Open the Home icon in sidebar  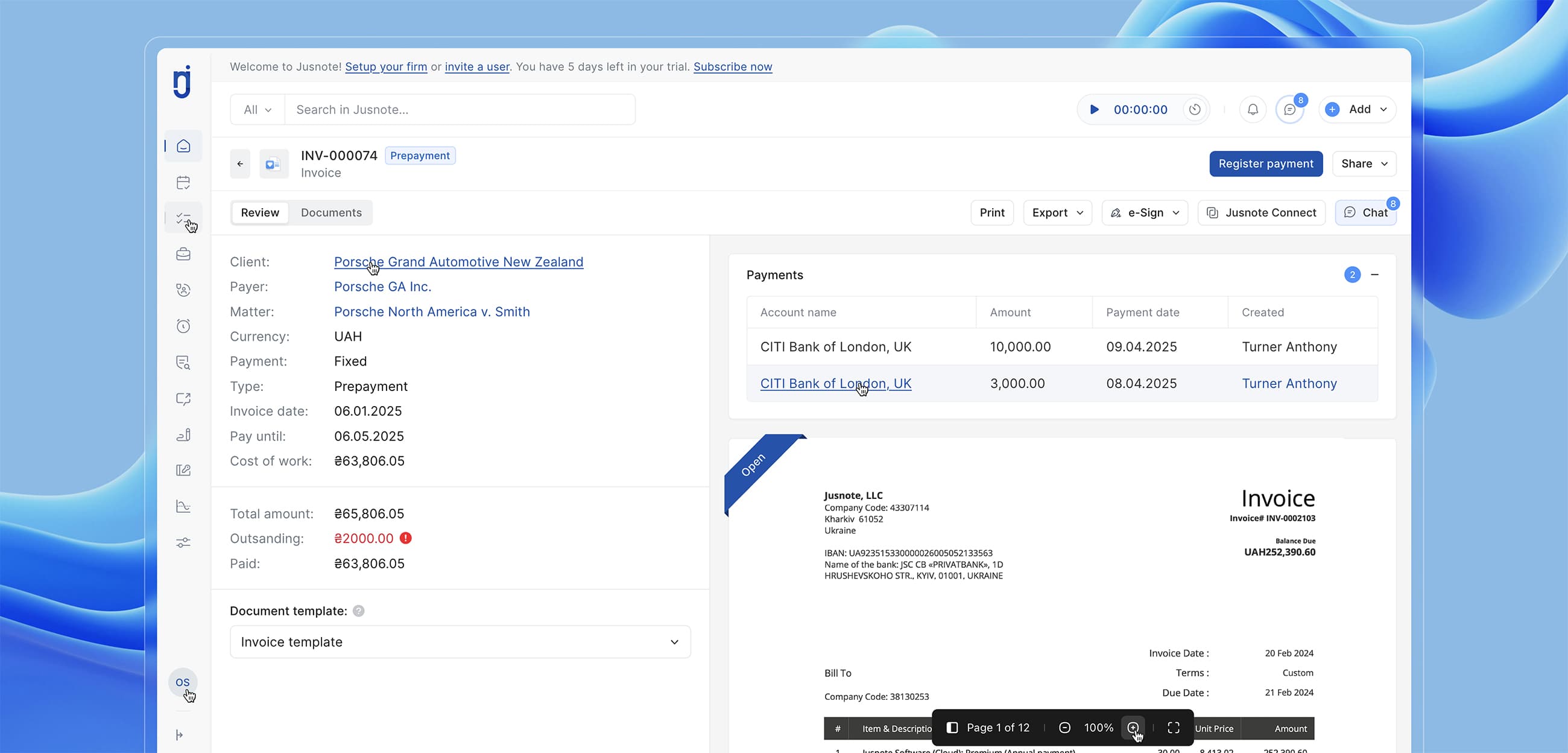tap(183, 146)
